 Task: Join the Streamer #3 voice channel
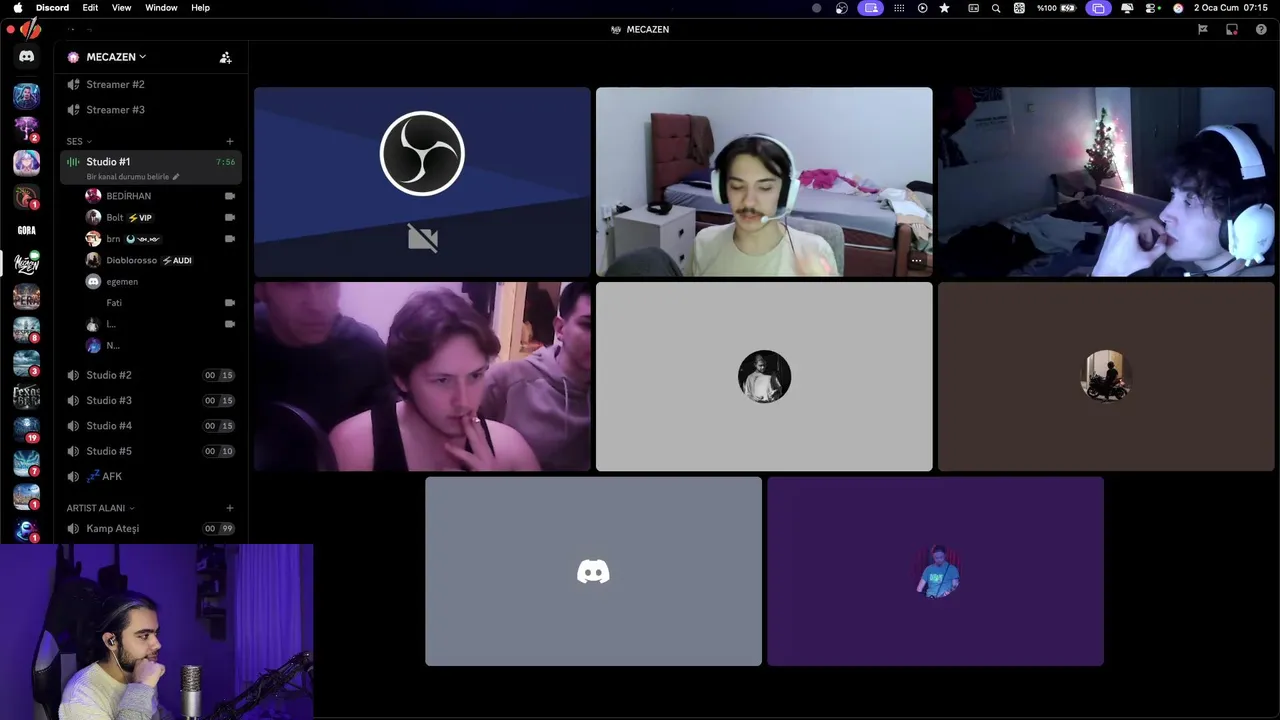(x=150, y=110)
